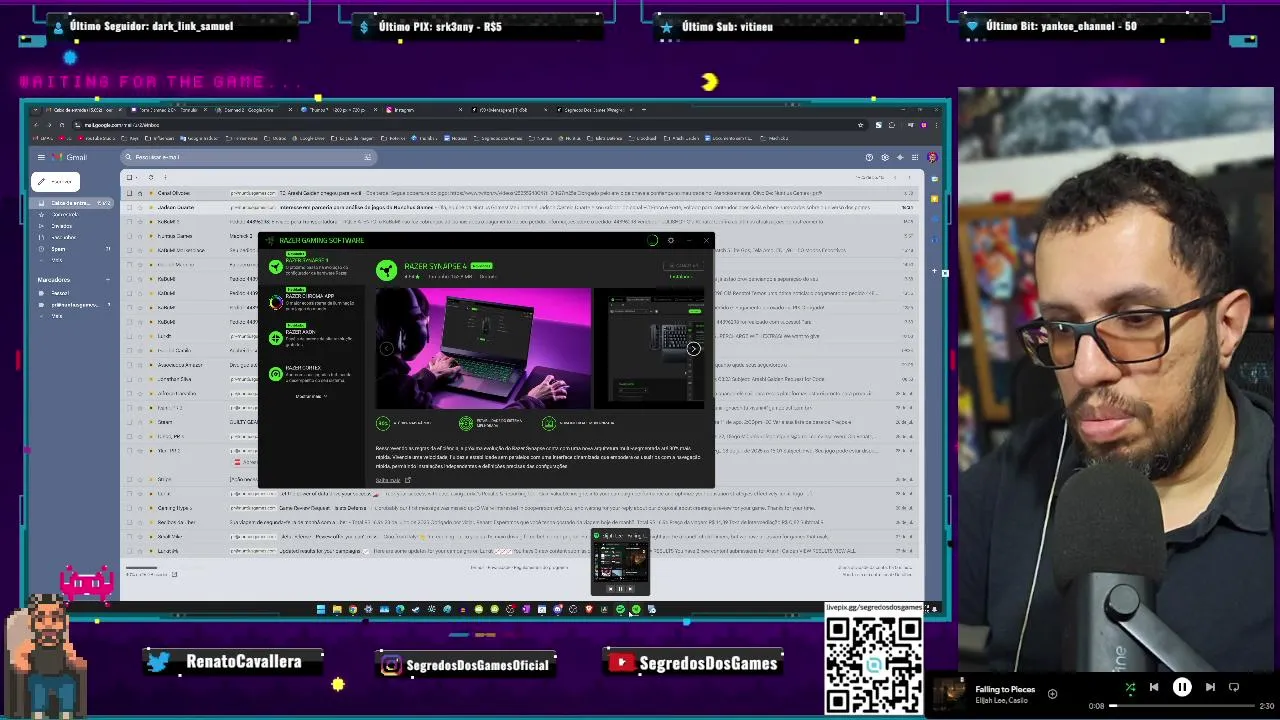Open the Google account avatar in Gmail

(932, 157)
